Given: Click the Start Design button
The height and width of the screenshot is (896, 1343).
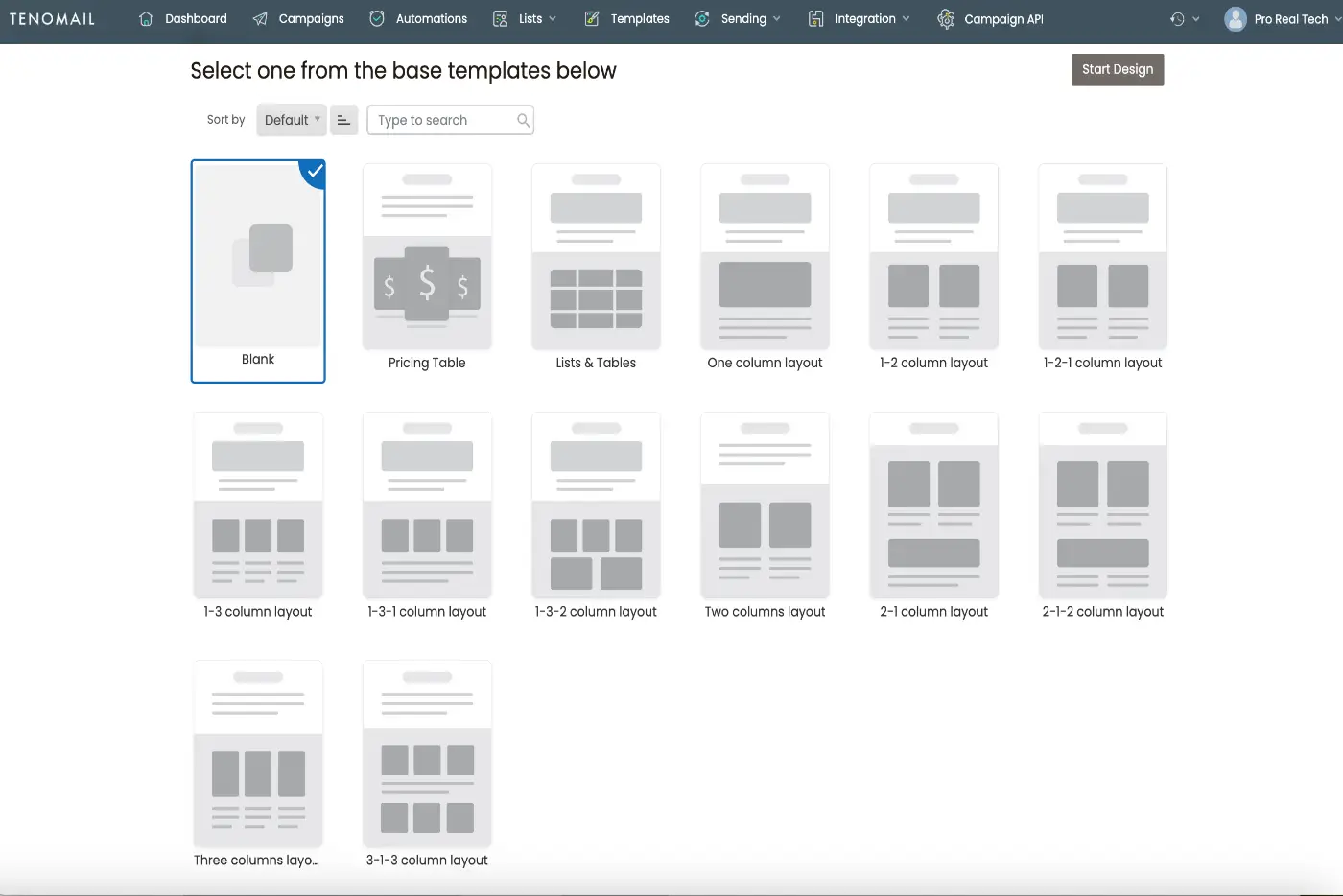Looking at the screenshot, I should coord(1118,69).
